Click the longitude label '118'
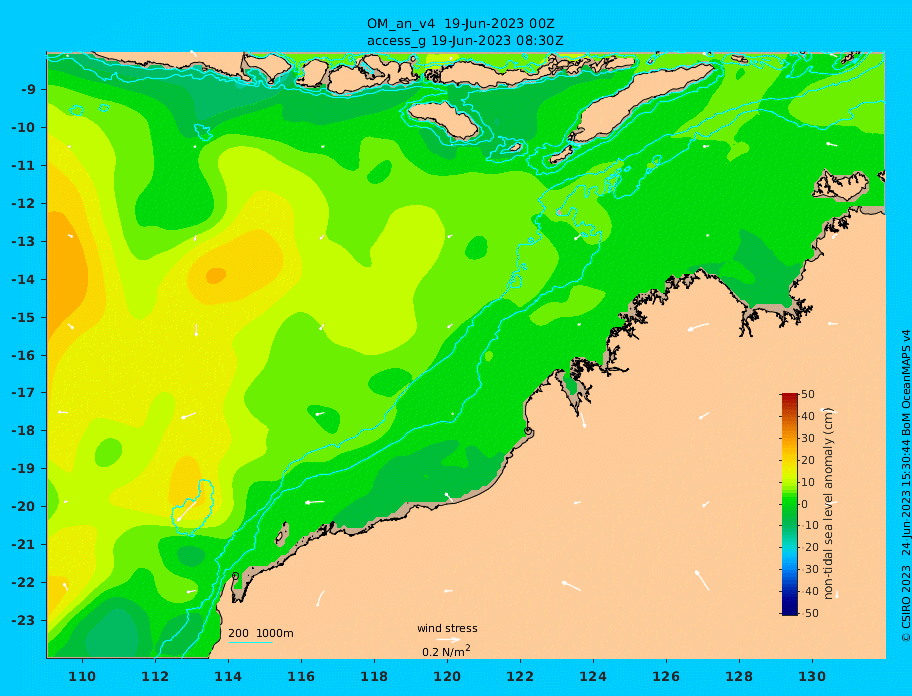Viewport: 912px width, 696px height. click(374, 676)
